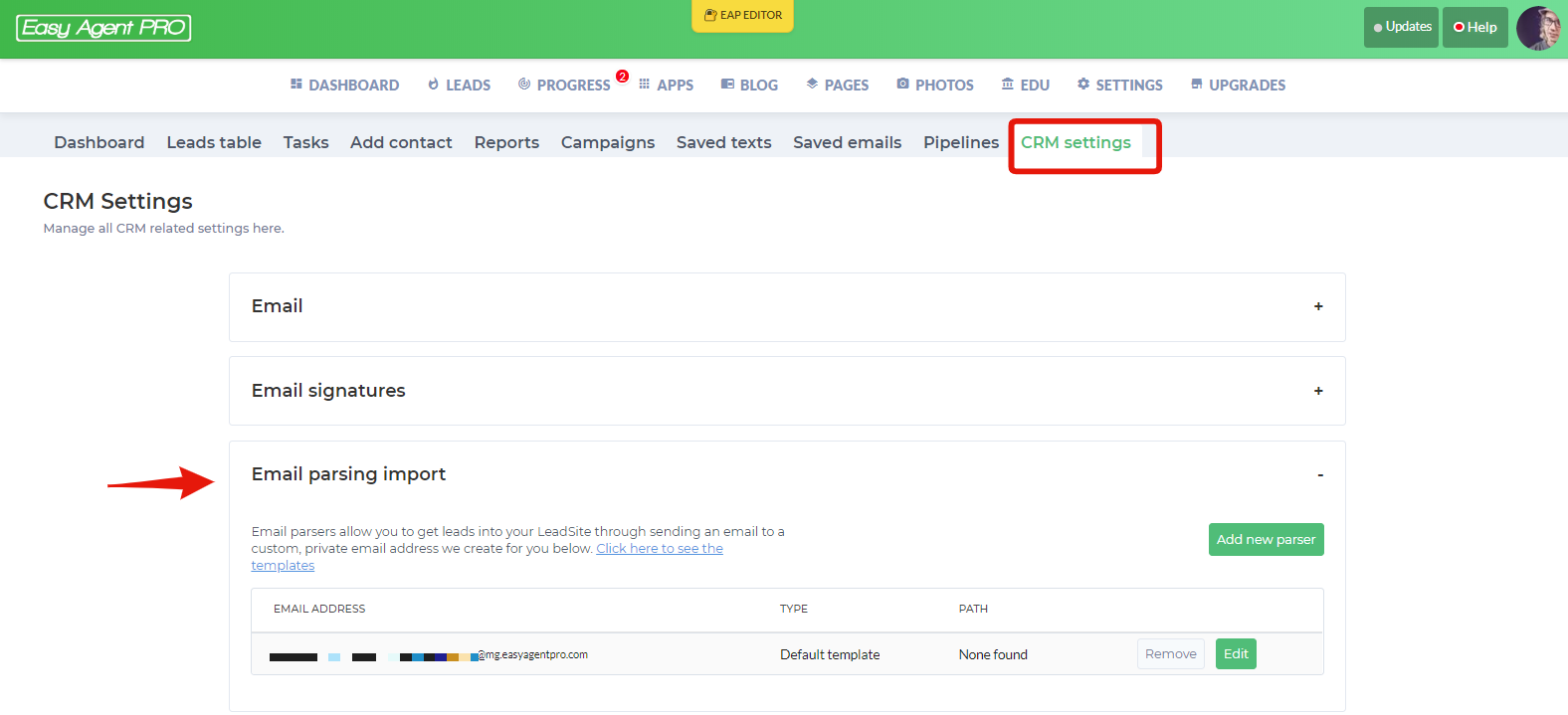Viewport: 1568px width, 715px height.
Task: Click the red notification badge on Progress
Action: click(x=622, y=77)
